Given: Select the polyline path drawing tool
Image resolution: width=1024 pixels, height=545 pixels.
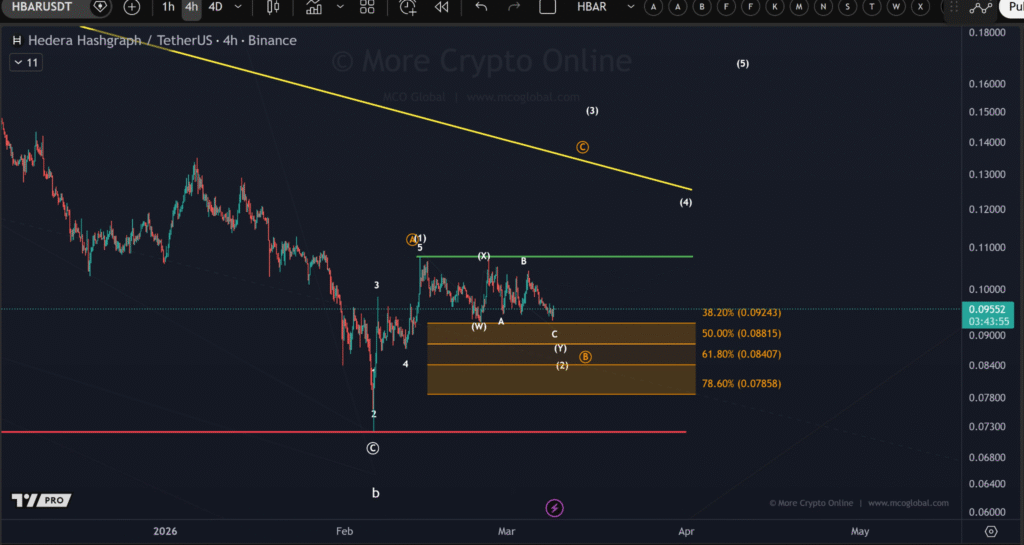Looking at the screenshot, I should [x=981, y=7].
